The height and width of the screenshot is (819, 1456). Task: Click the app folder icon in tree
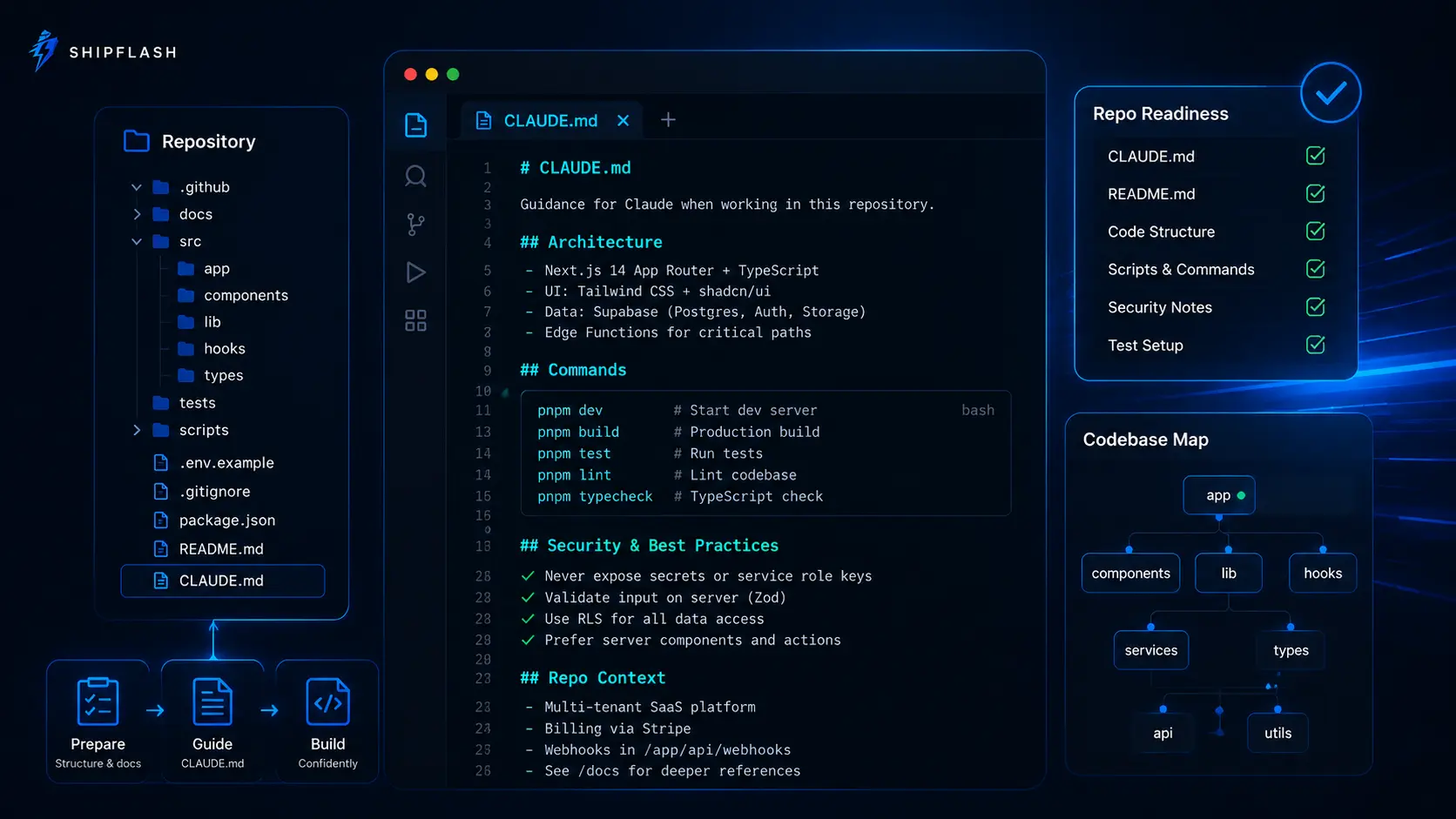coord(185,268)
